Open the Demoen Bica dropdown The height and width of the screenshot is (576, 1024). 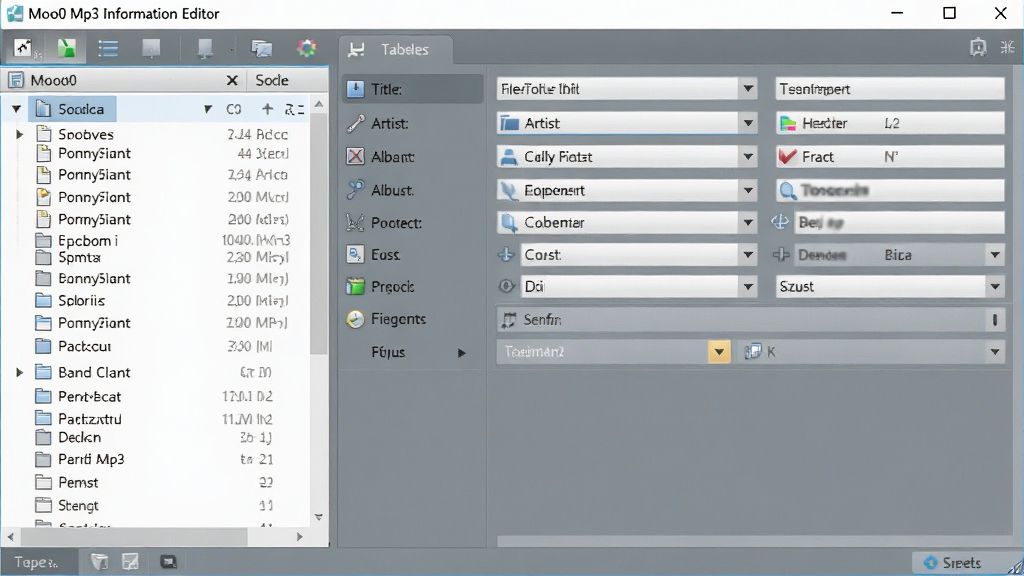pyautogui.click(x=995, y=255)
